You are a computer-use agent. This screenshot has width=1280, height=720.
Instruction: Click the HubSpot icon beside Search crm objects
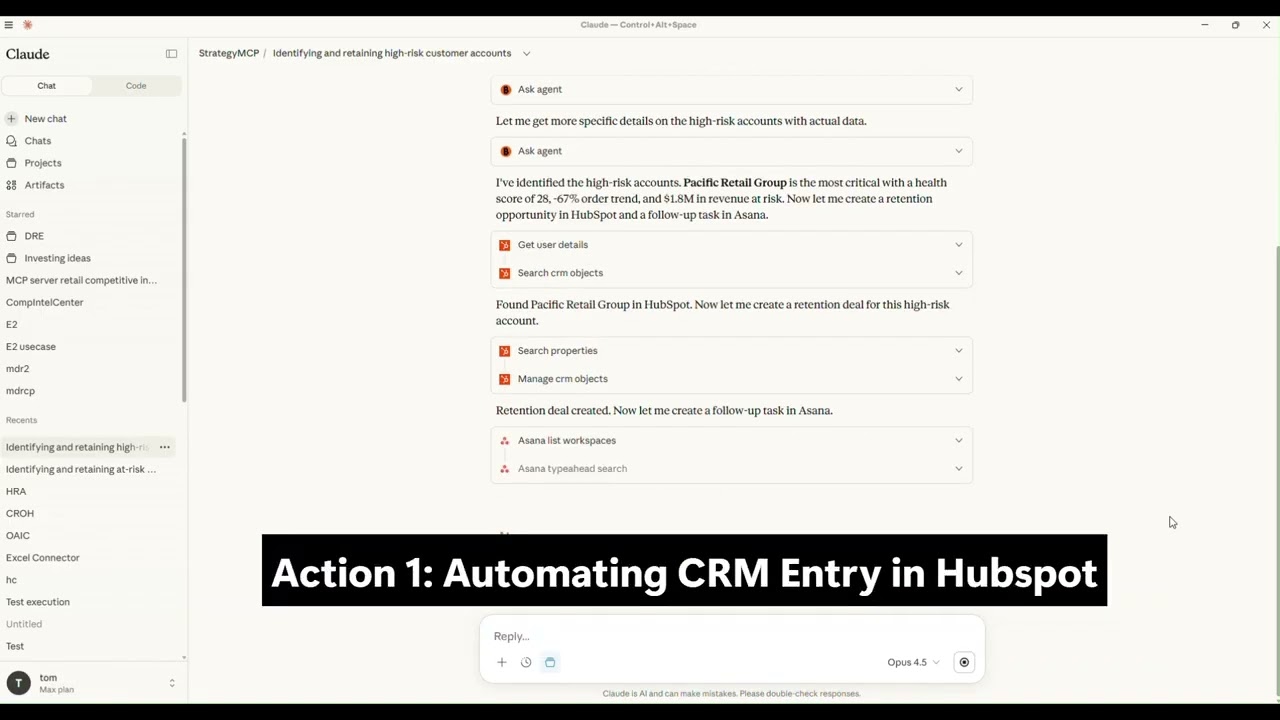[505, 273]
